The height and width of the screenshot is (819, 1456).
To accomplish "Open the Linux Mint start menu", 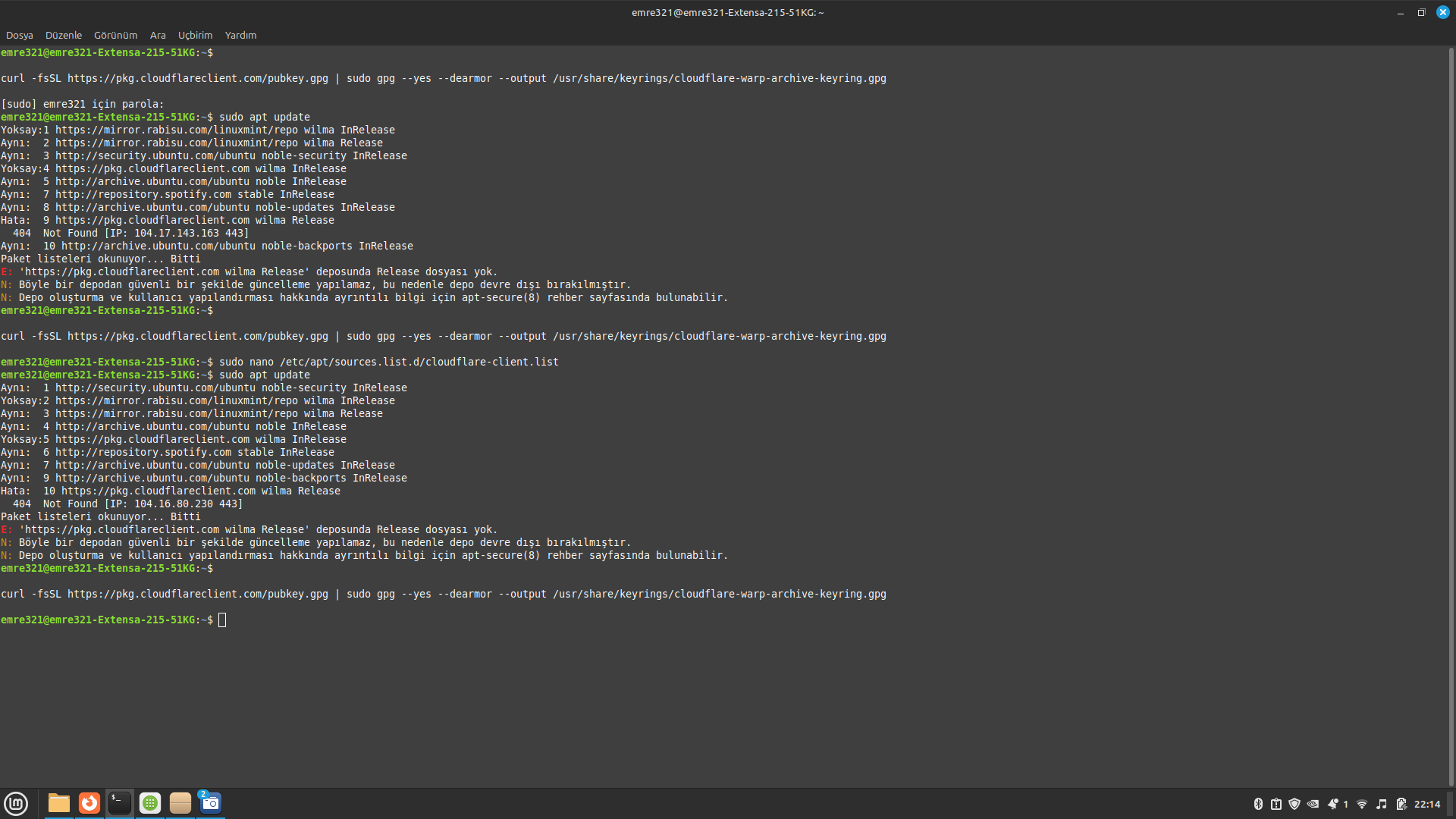I will click(x=16, y=803).
